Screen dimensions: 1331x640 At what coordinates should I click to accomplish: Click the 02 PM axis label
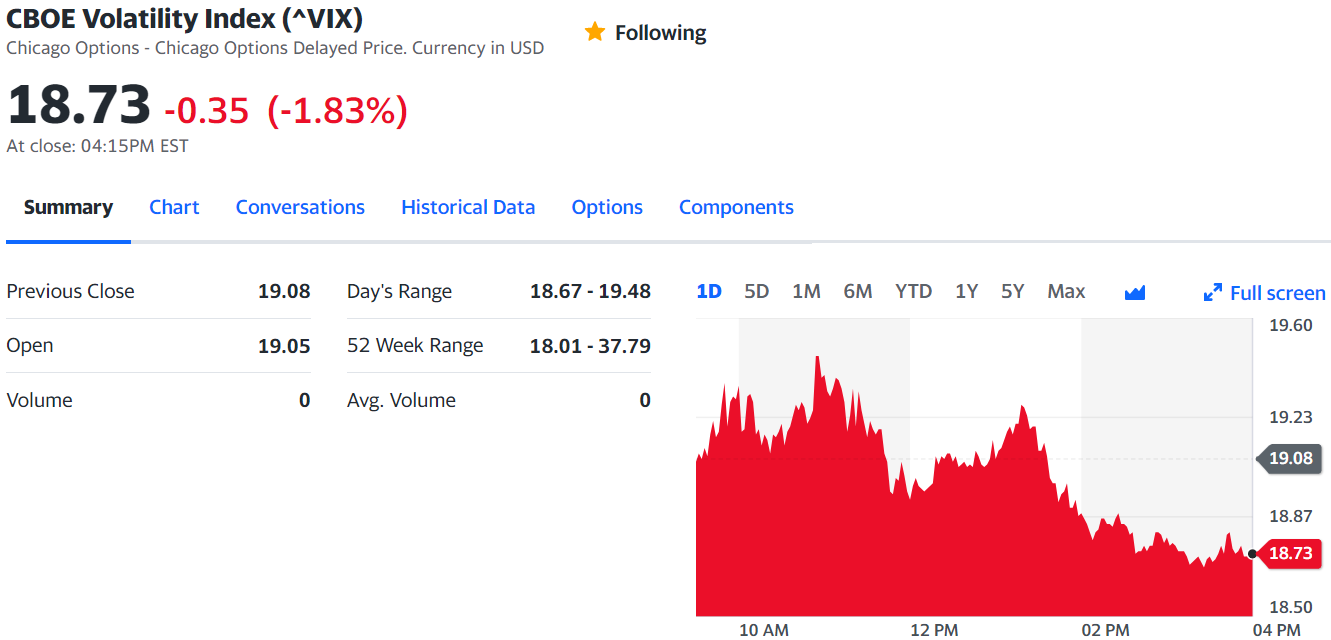pyautogui.click(x=1105, y=630)
